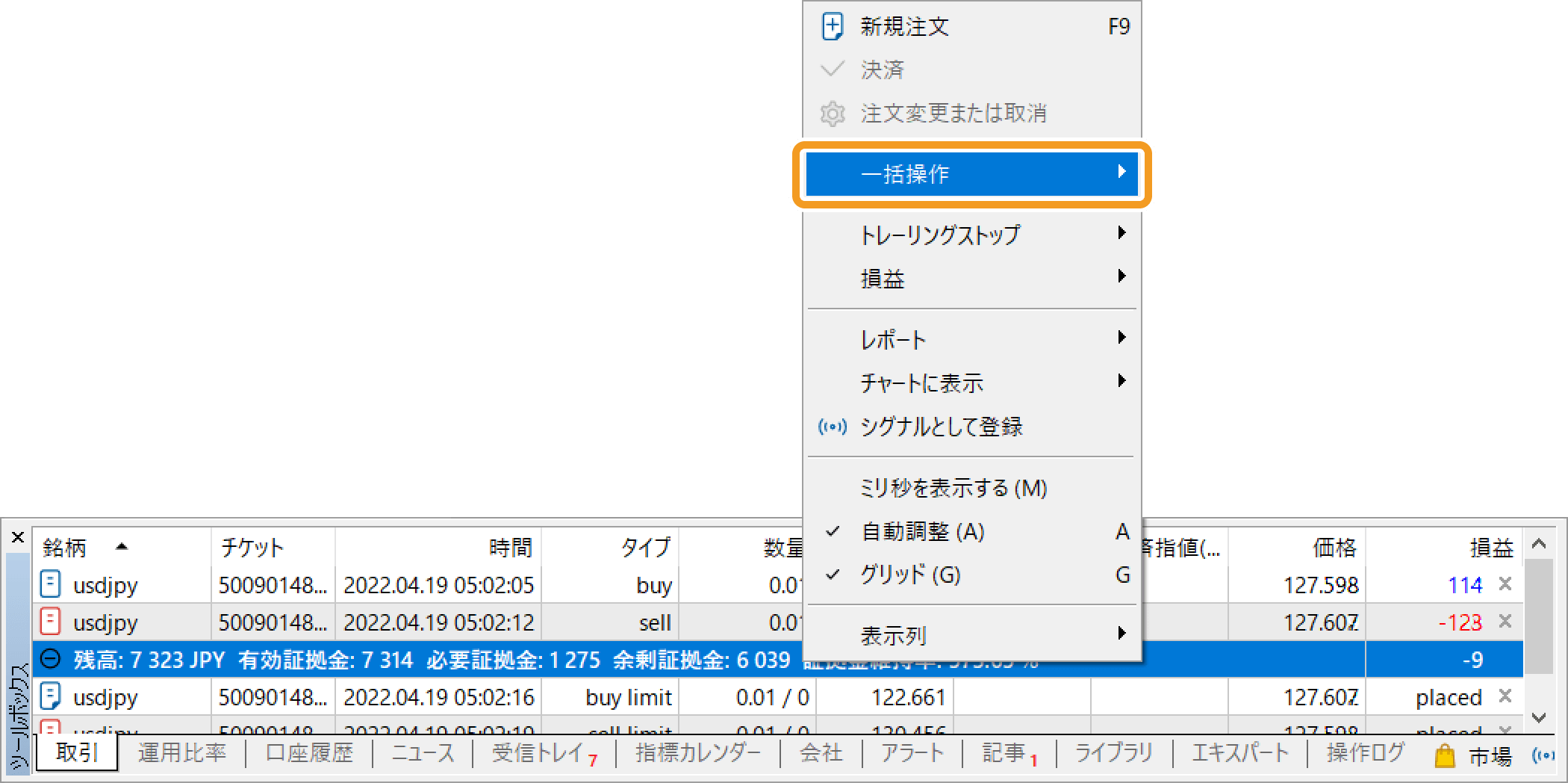Choose シグナルとして登録 menu entry
Viewport: 1568px width, 783px height.
(971, 427)
